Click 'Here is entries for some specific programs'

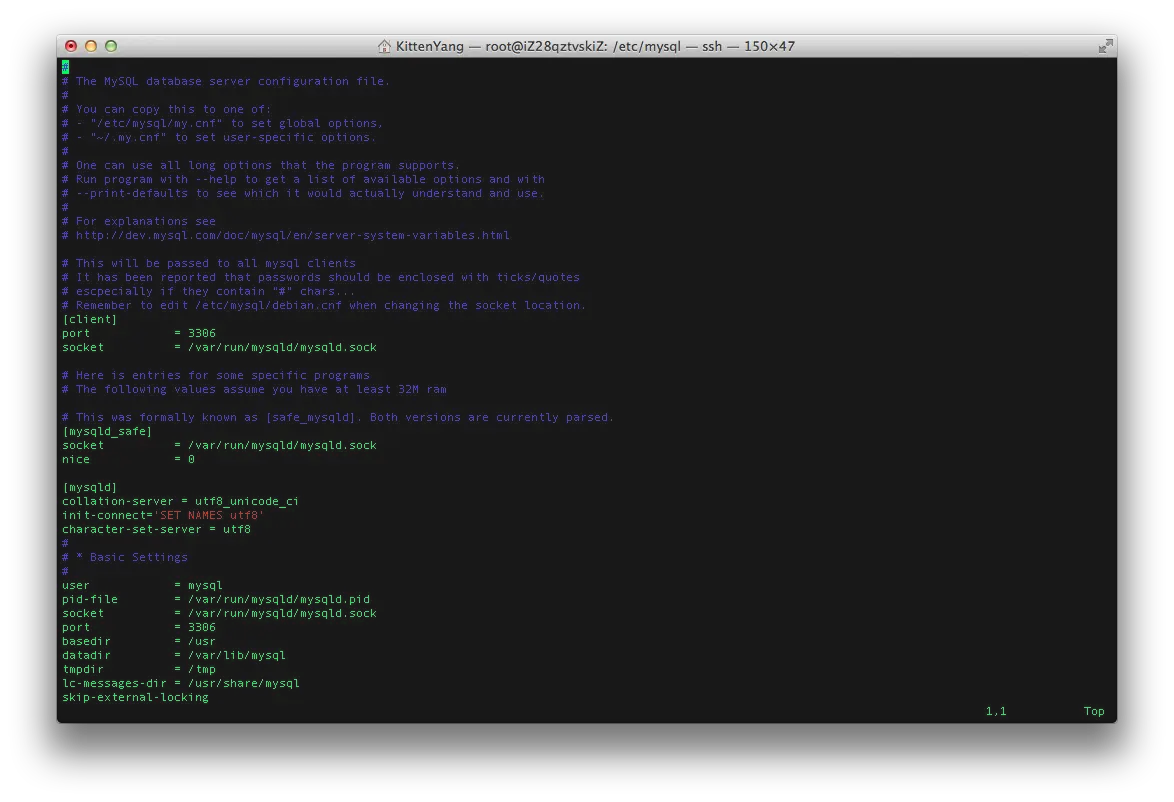coord(216,376)
